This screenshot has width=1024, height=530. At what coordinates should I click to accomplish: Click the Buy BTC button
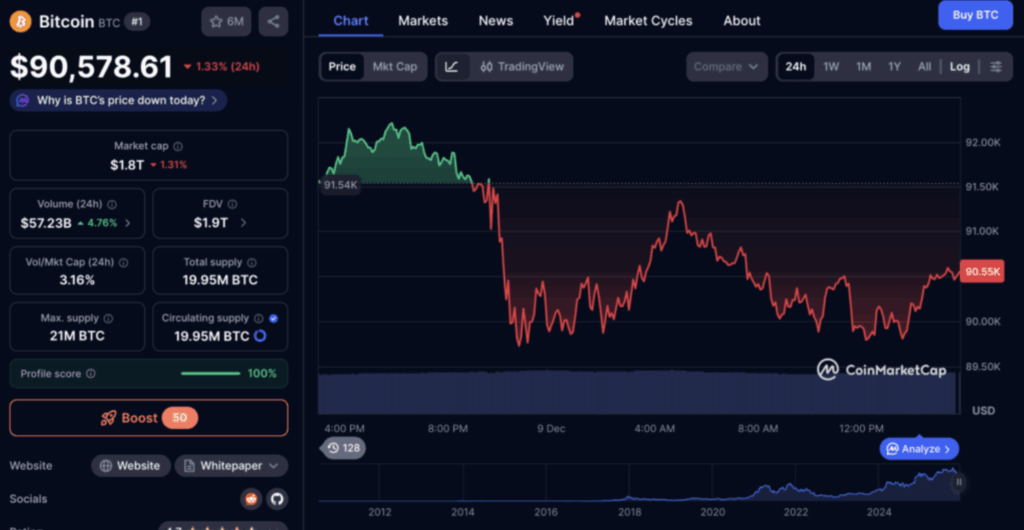coord(975,15)
